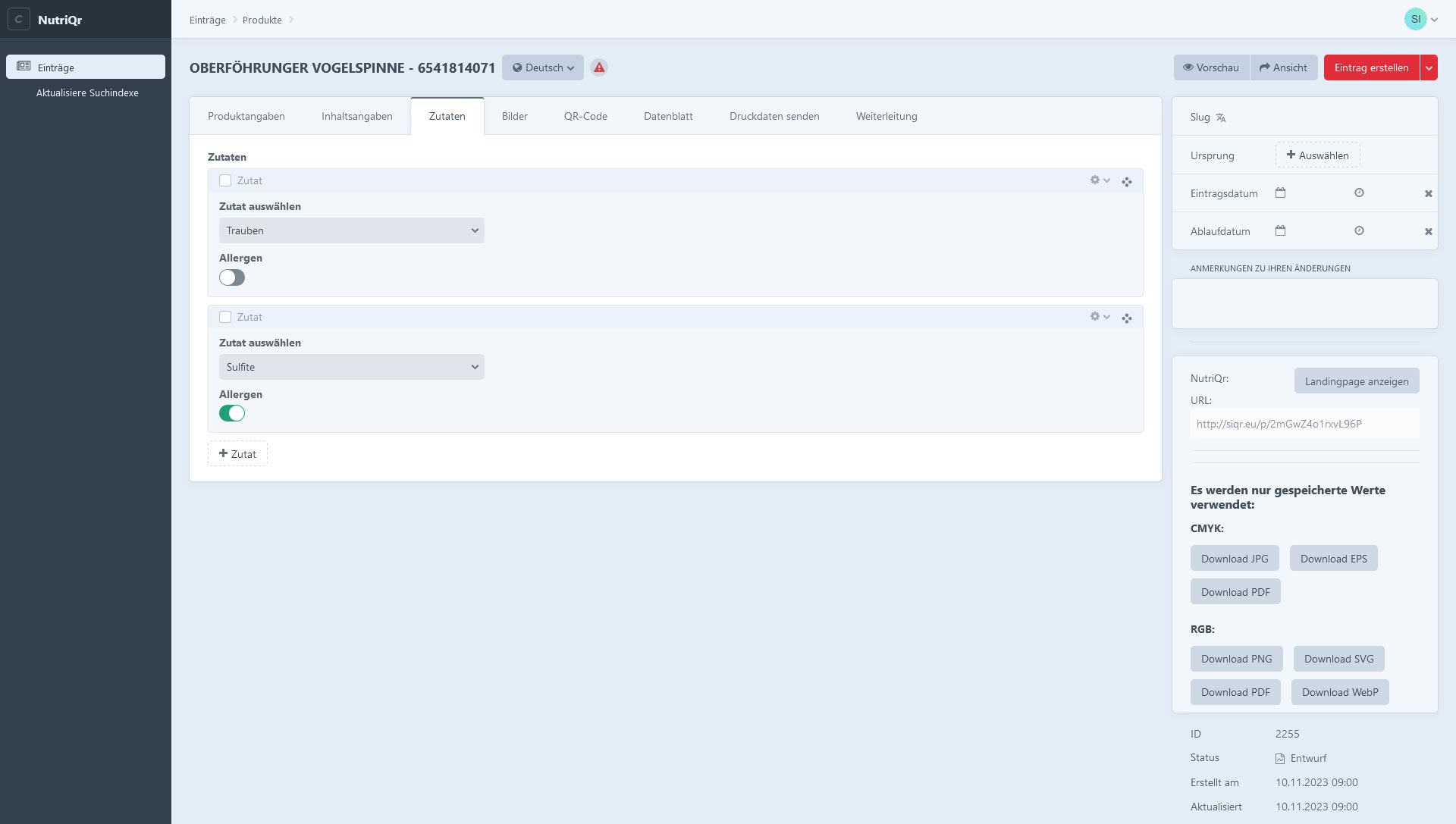Clear the Eintragsdatum with X icon

click(1428, 193)
